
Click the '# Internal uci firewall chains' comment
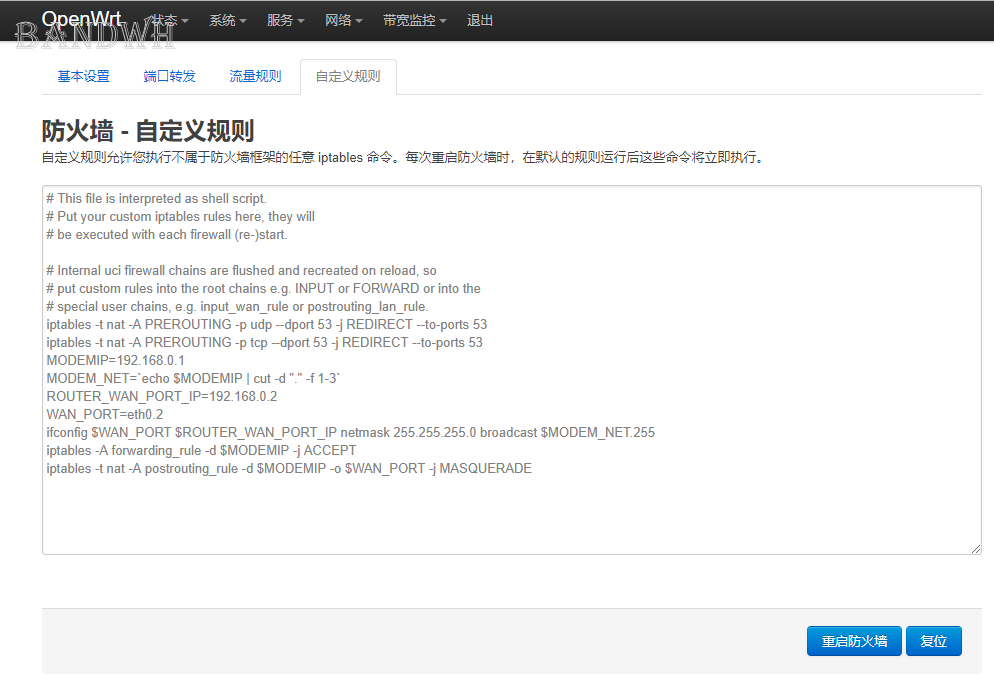(242, 270)
